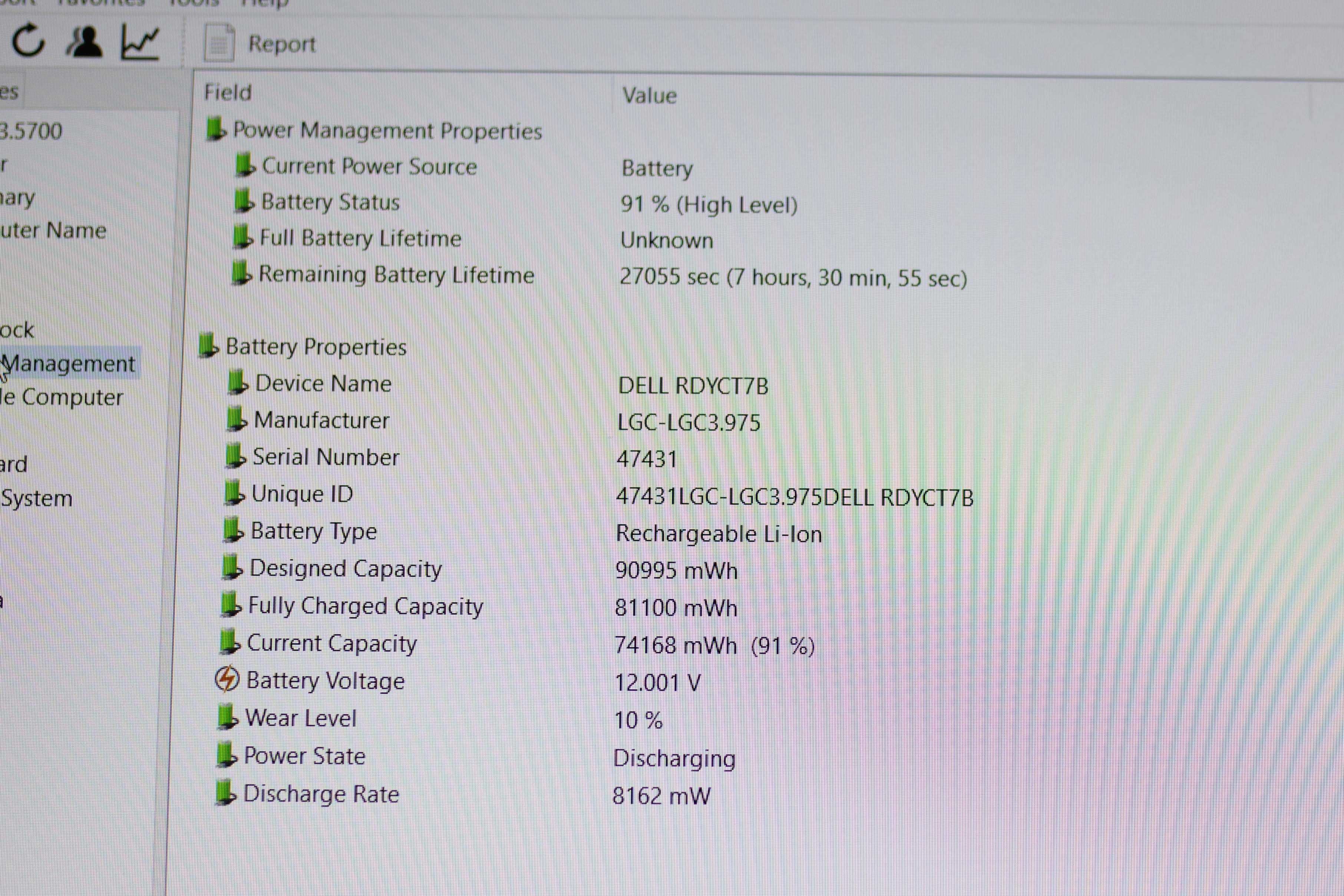Select the Battery Properties group row

316,347
